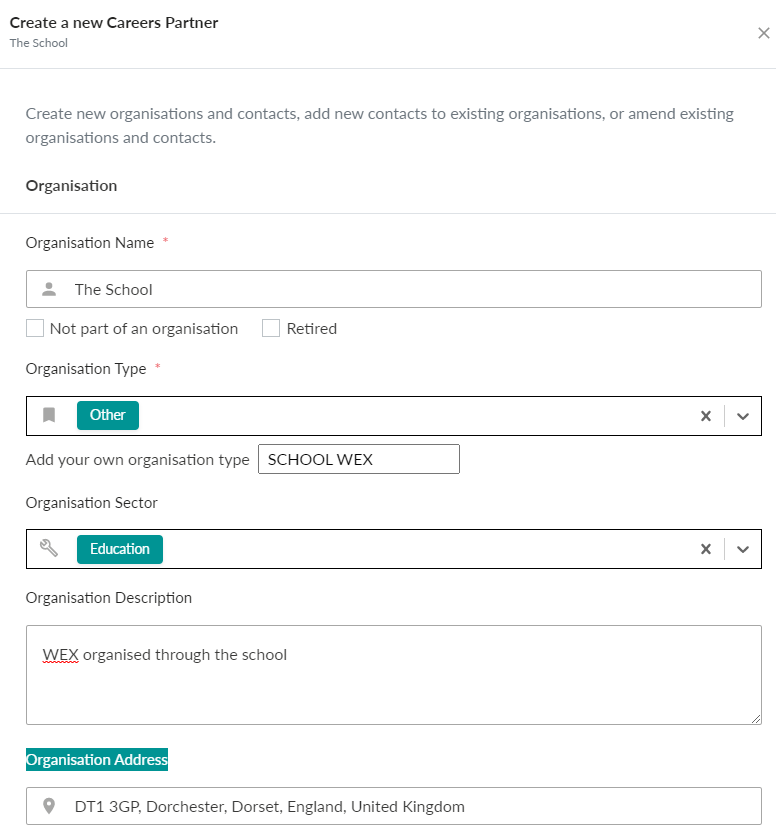The width and height of the screenshot is (776, 836).
Task: Click the wrench icon in Organisation Sector field
Action: pos(48,548)
